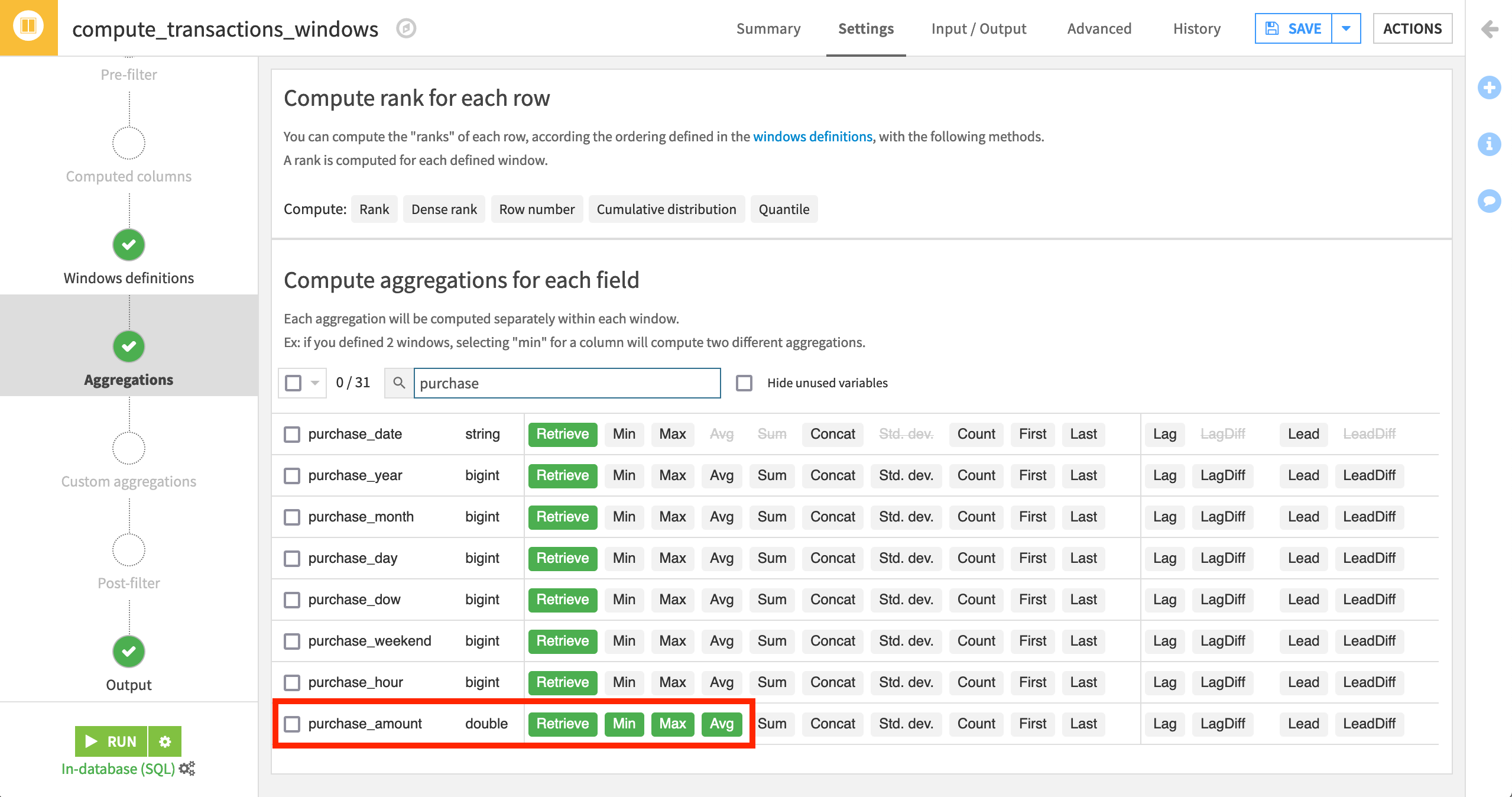
Task: Enable Hide unused variables checkbox
Action: (744, 383)
